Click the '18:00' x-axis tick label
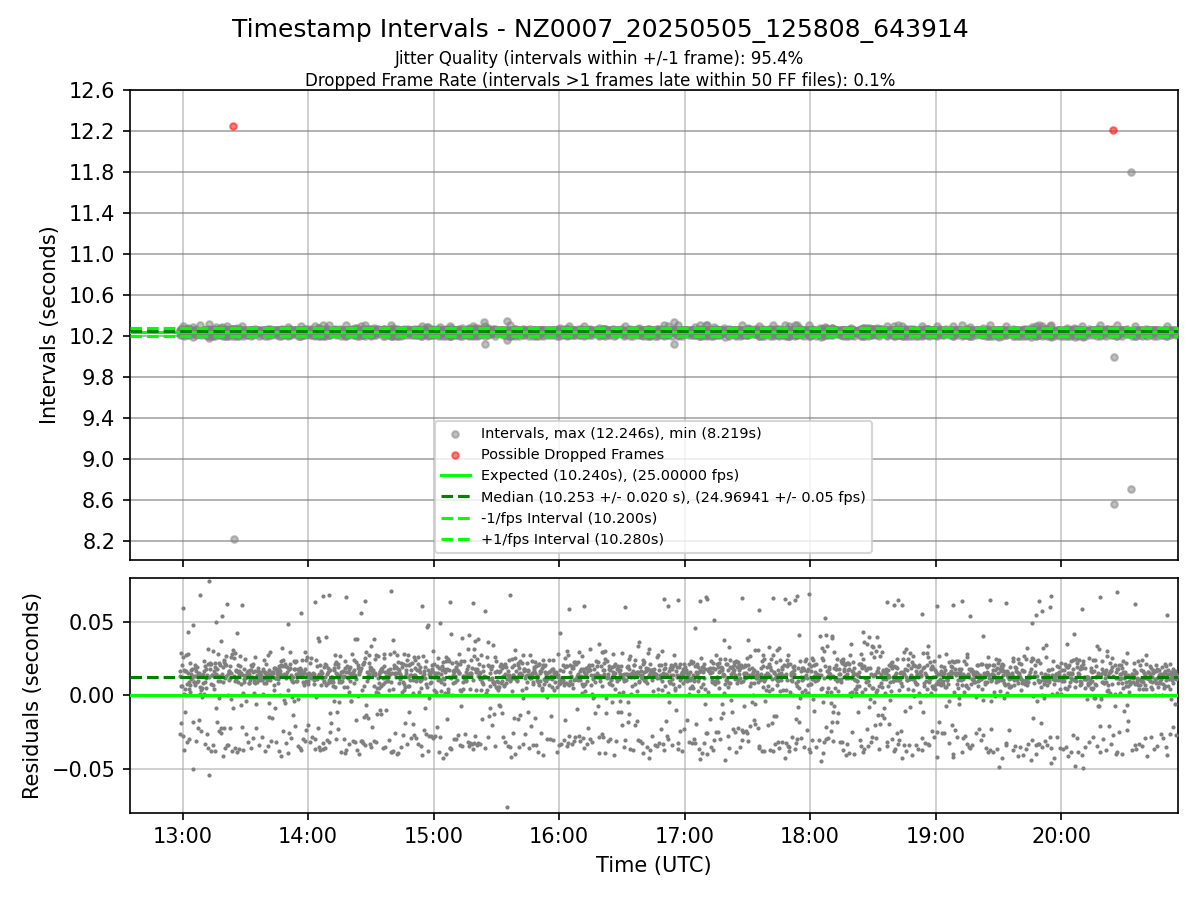This screenshot has height=900, width=1200. pyautogui.click(x=810, y=834)
